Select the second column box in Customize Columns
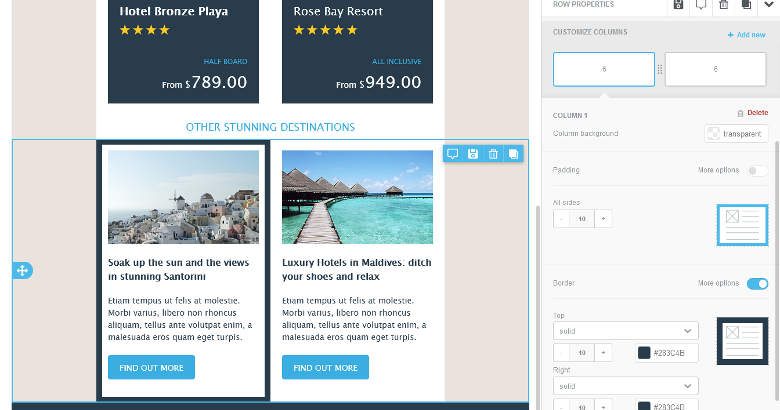The width and height of the screenshot is (780, 410). 715,69
